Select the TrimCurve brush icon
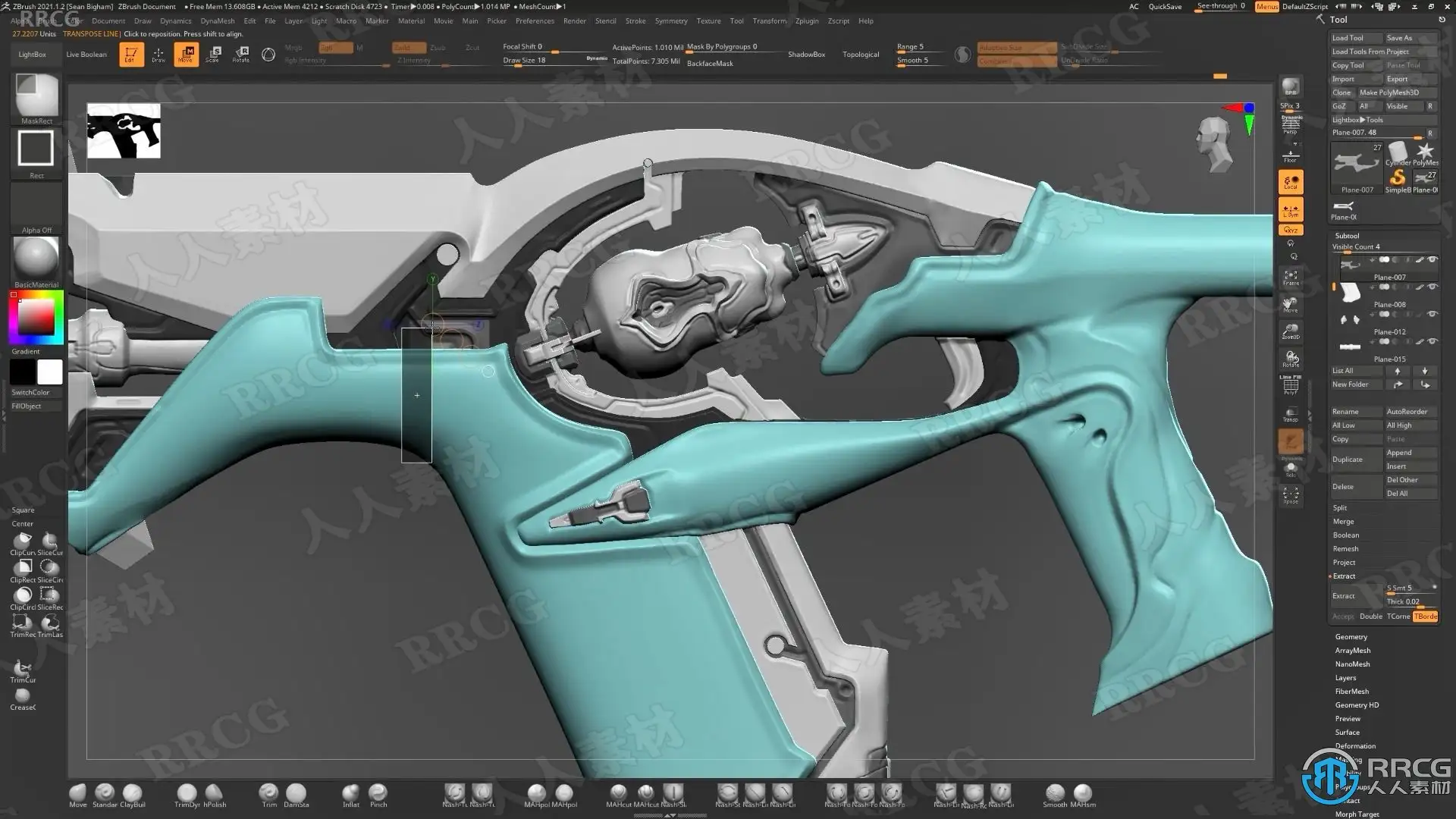Image resolution: width=1456 pixels, height=819 pixels. coord(23,670)
